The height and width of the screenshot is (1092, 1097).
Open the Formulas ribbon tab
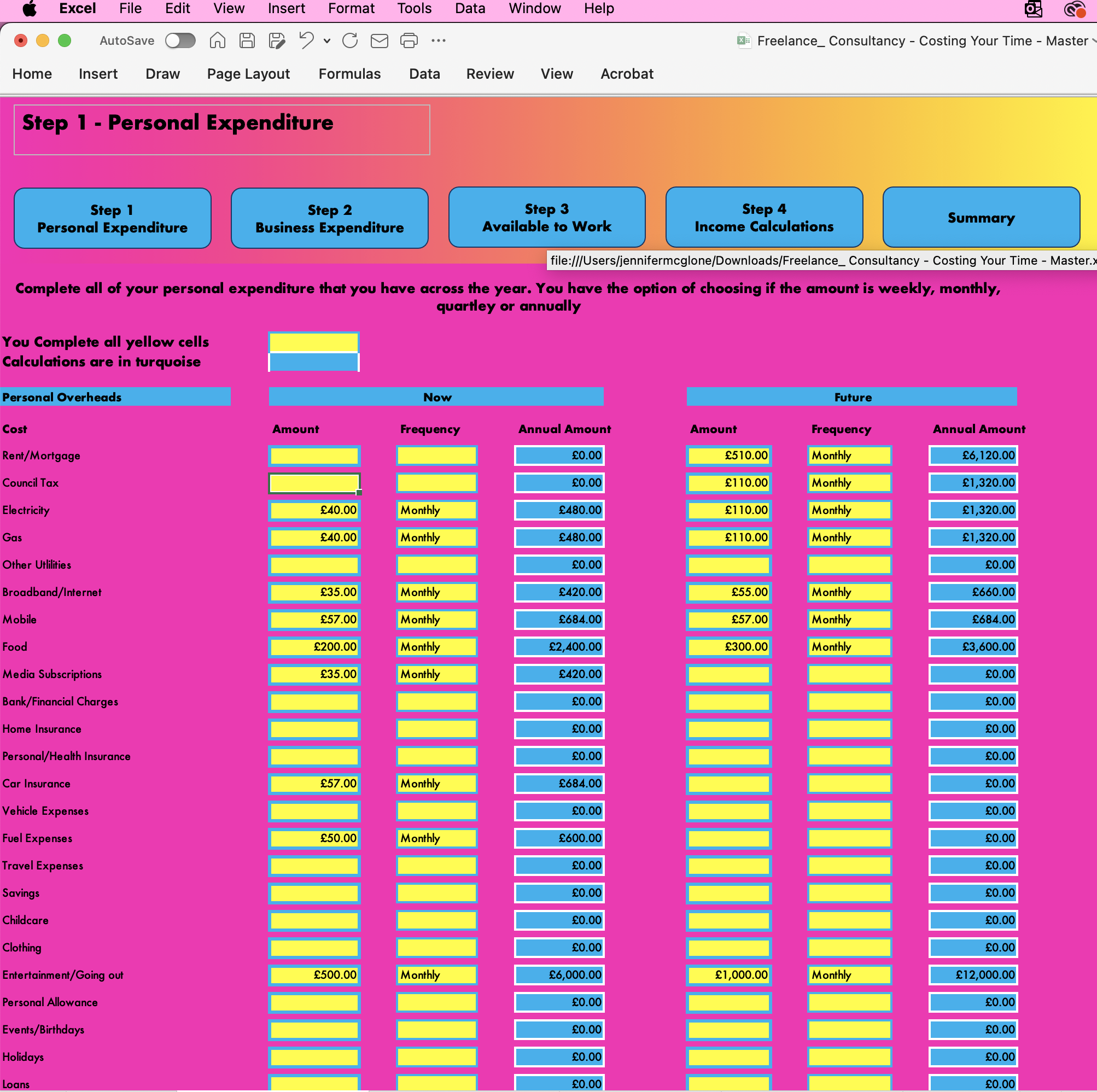click(x=349, y=74)
